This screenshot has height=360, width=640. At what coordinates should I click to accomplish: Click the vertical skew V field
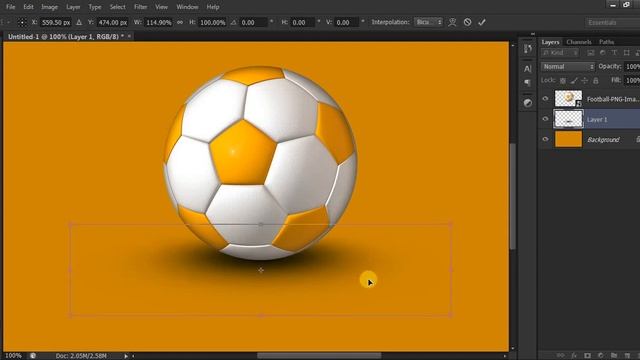pyautogui.click(x=347, y=22)
